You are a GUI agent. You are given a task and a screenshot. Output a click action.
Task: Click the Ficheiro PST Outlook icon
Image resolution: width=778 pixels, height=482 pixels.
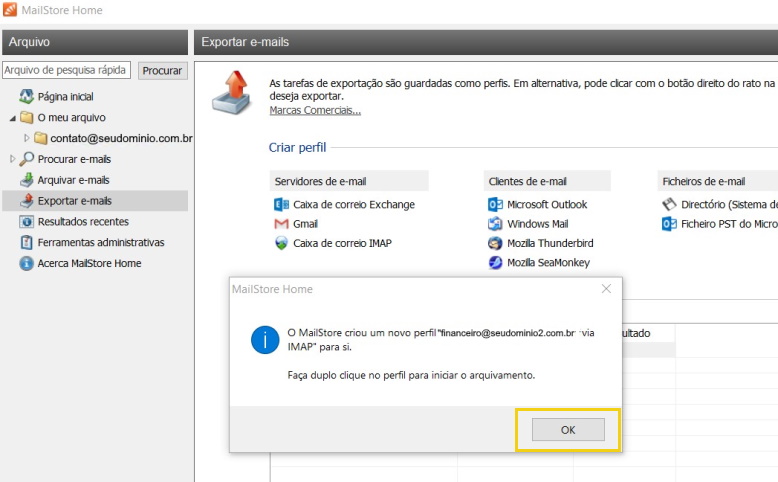[669, 224]
